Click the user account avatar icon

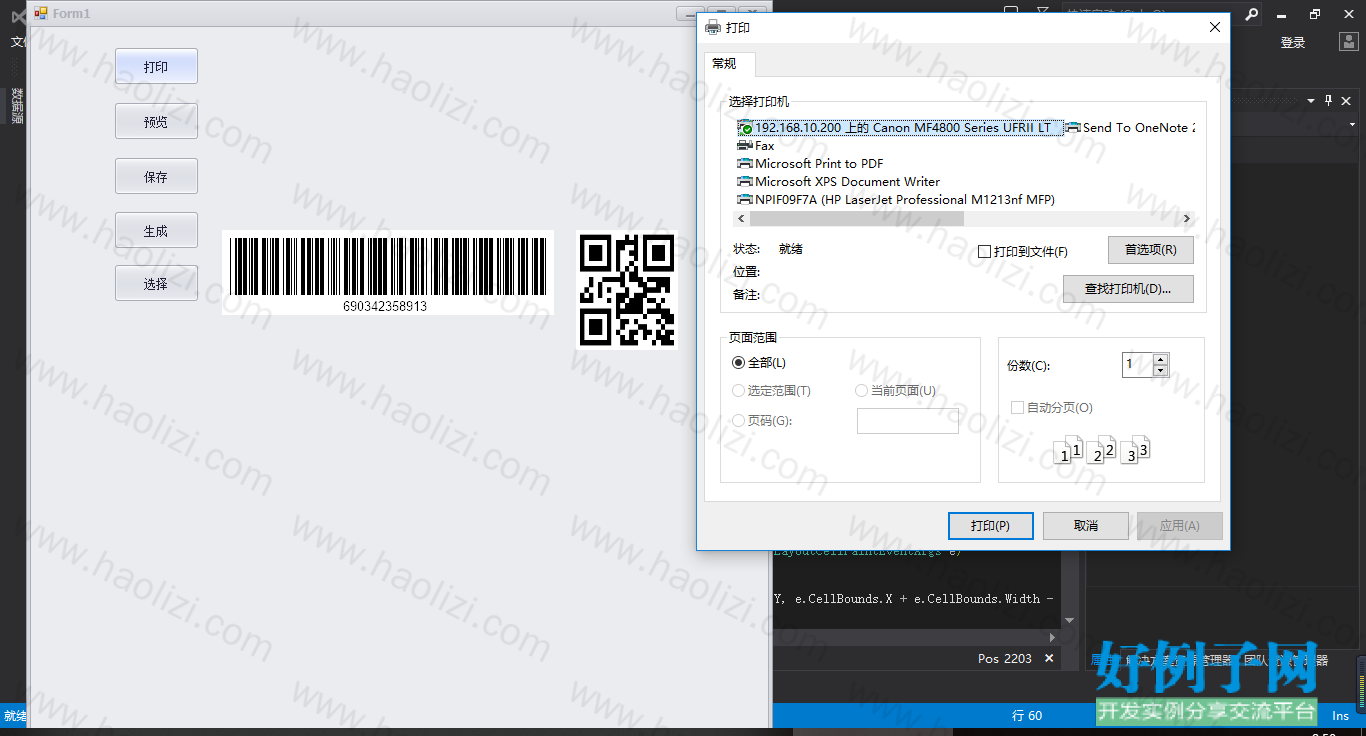click(1348, 42)
